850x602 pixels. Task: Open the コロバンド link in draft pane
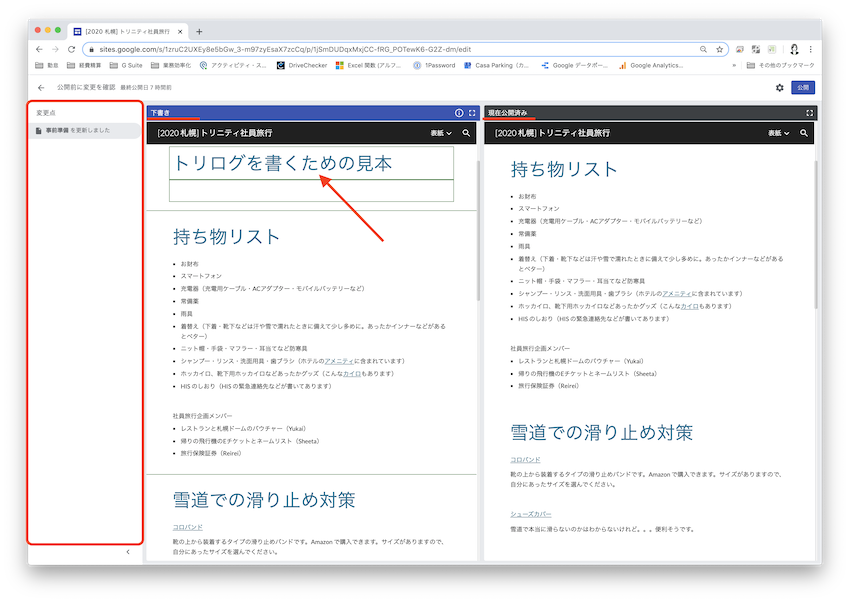click(188, 526)
